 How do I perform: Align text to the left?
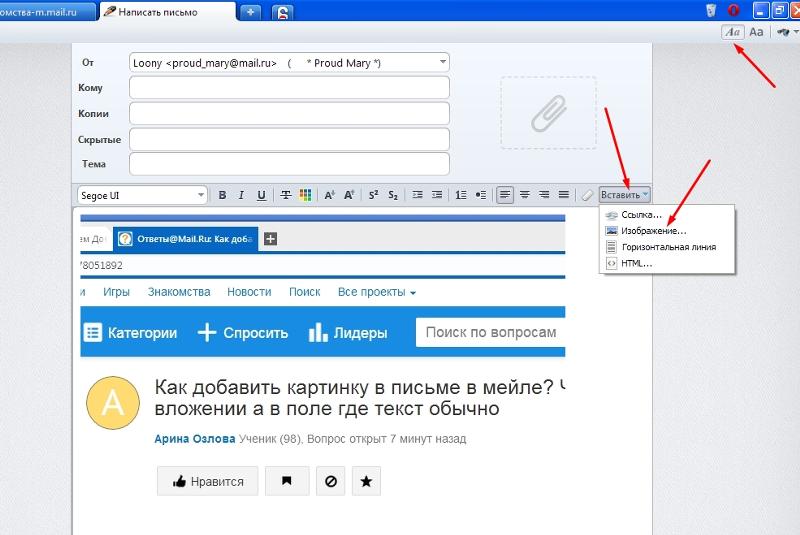point(505,195)
